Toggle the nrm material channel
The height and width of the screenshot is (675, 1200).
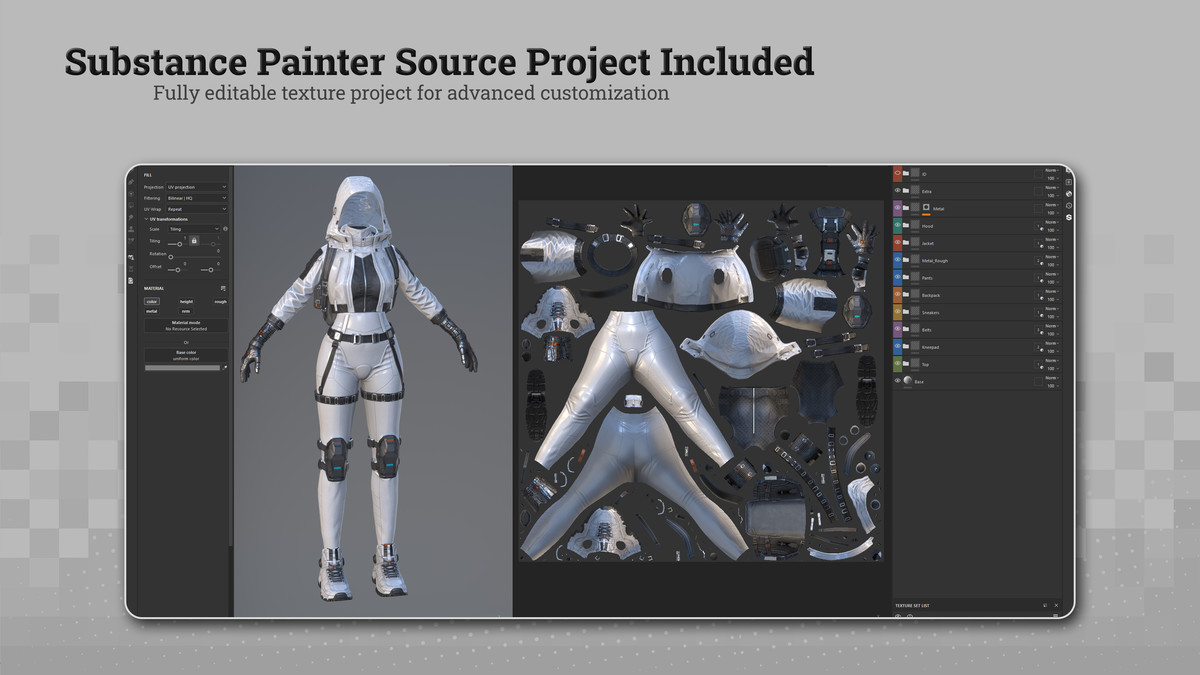tap(186, 311)
